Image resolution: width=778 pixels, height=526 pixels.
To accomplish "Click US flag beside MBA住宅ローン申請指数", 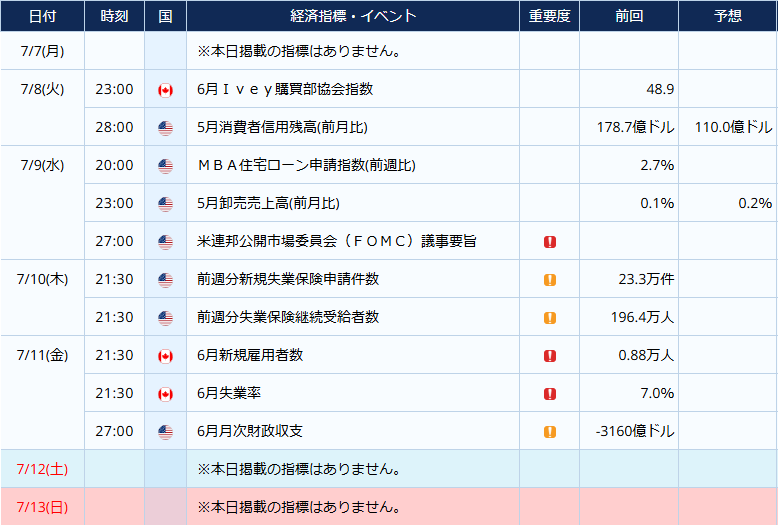I will click(165, 166).
